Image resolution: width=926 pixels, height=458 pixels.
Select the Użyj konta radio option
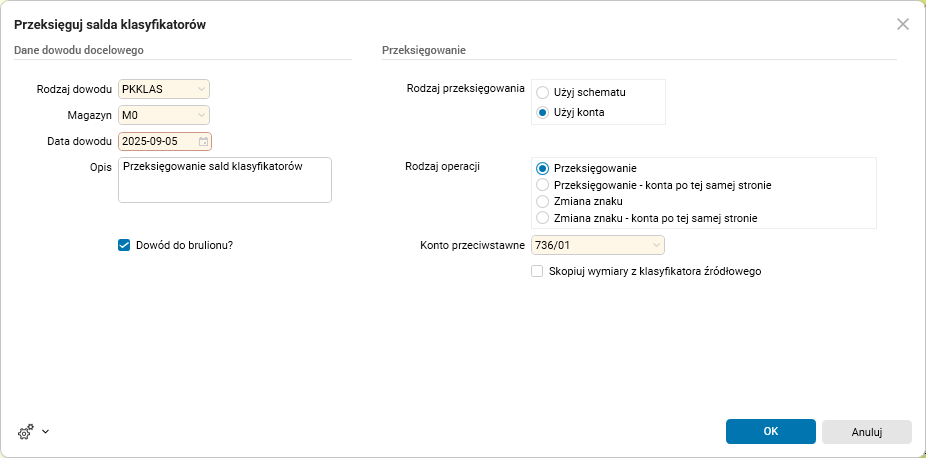coord(543,112)
